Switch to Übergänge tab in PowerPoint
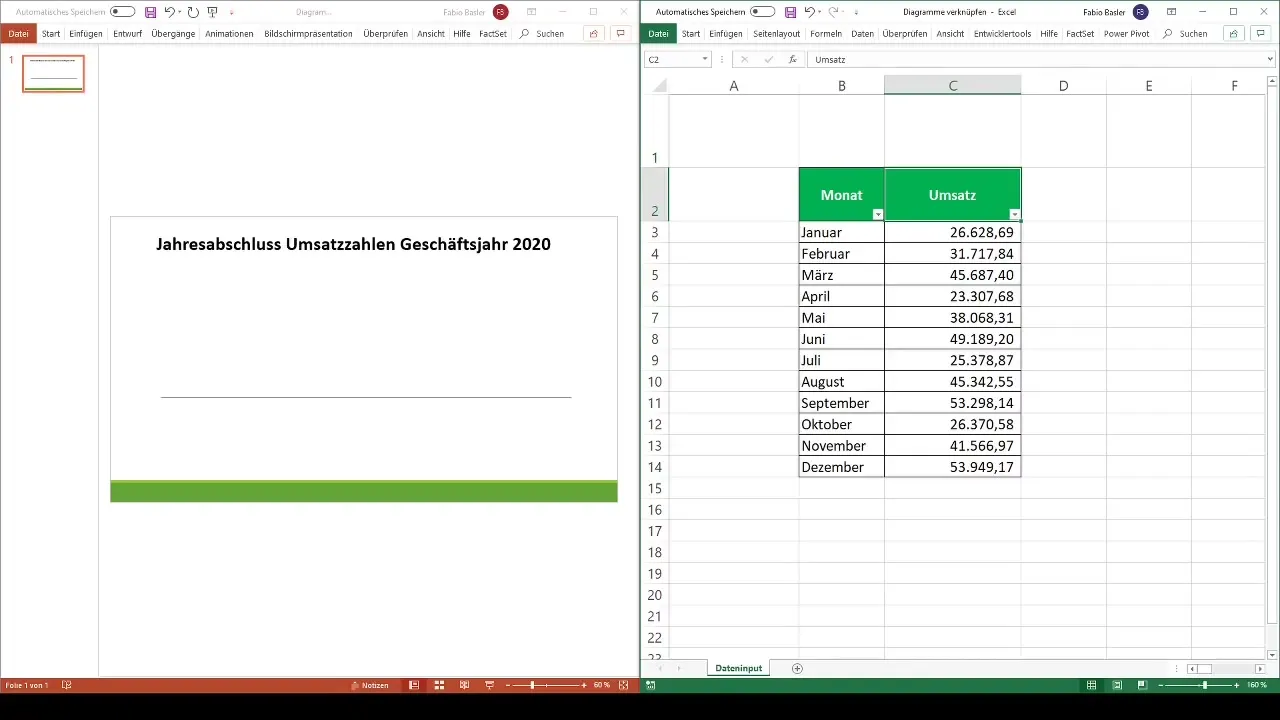Viewport: 1280px width, 720px height. [172, 33]
